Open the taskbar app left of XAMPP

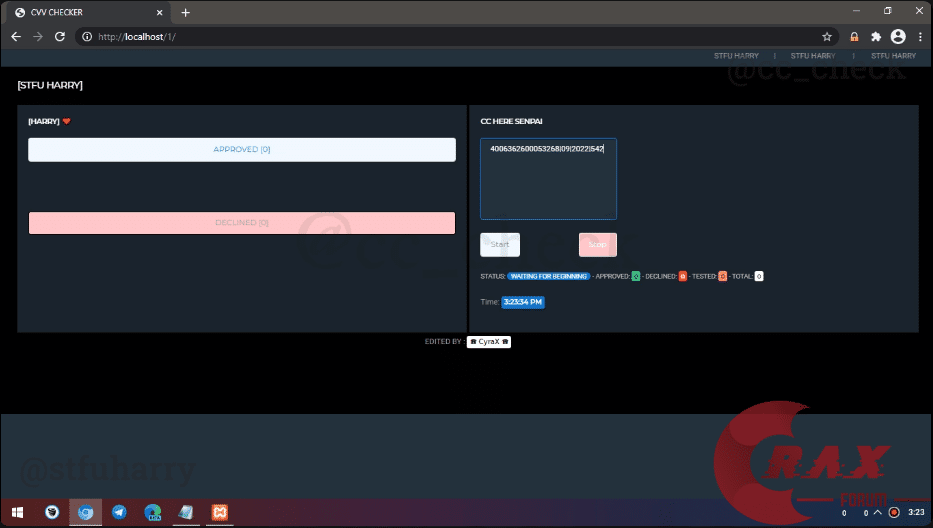(186, 513)
